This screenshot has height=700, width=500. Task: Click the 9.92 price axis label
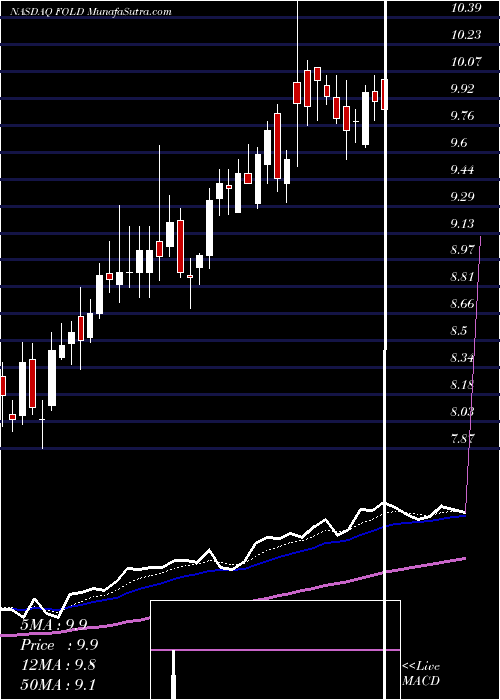coord(464,88)
